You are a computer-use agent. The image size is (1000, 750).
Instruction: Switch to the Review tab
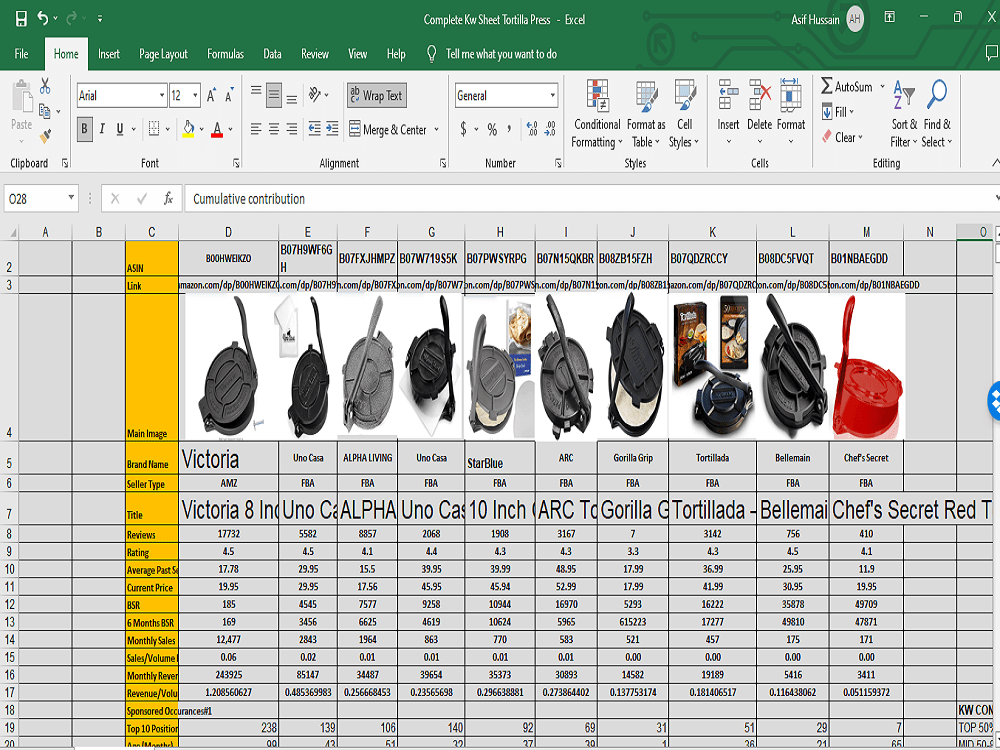point(315,54)
